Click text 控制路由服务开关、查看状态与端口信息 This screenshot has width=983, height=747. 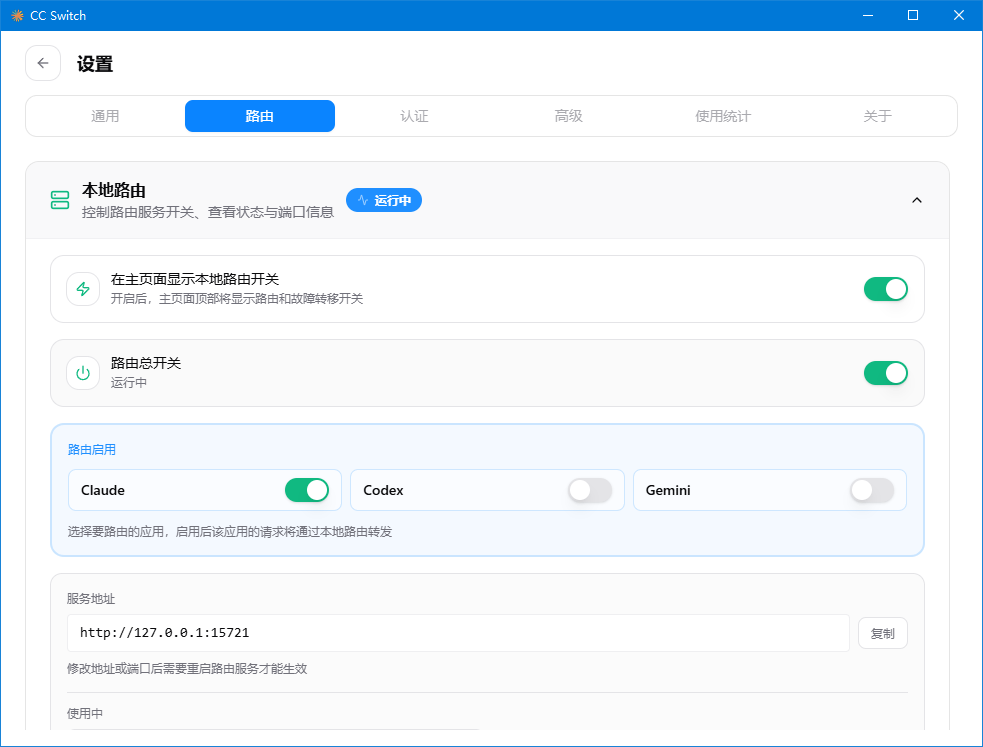click(x=208, y=212)
